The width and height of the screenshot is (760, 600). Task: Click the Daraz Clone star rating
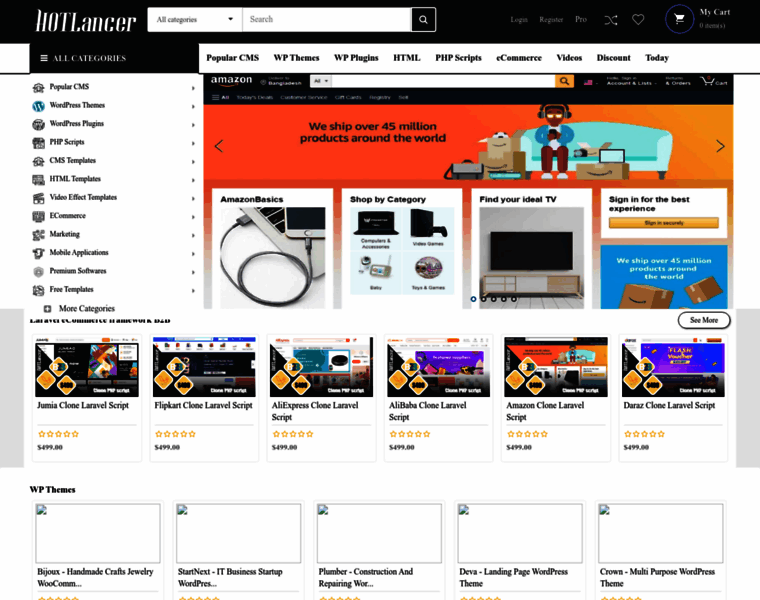click(x=645, y=434)
